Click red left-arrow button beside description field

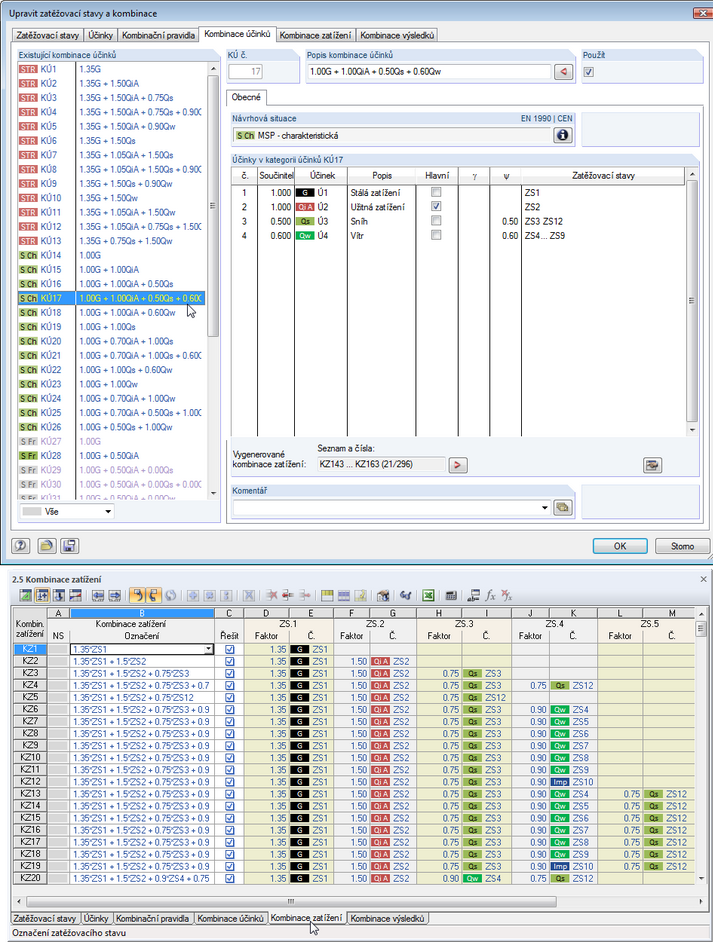pyautogui.click(x=563, y=72)
